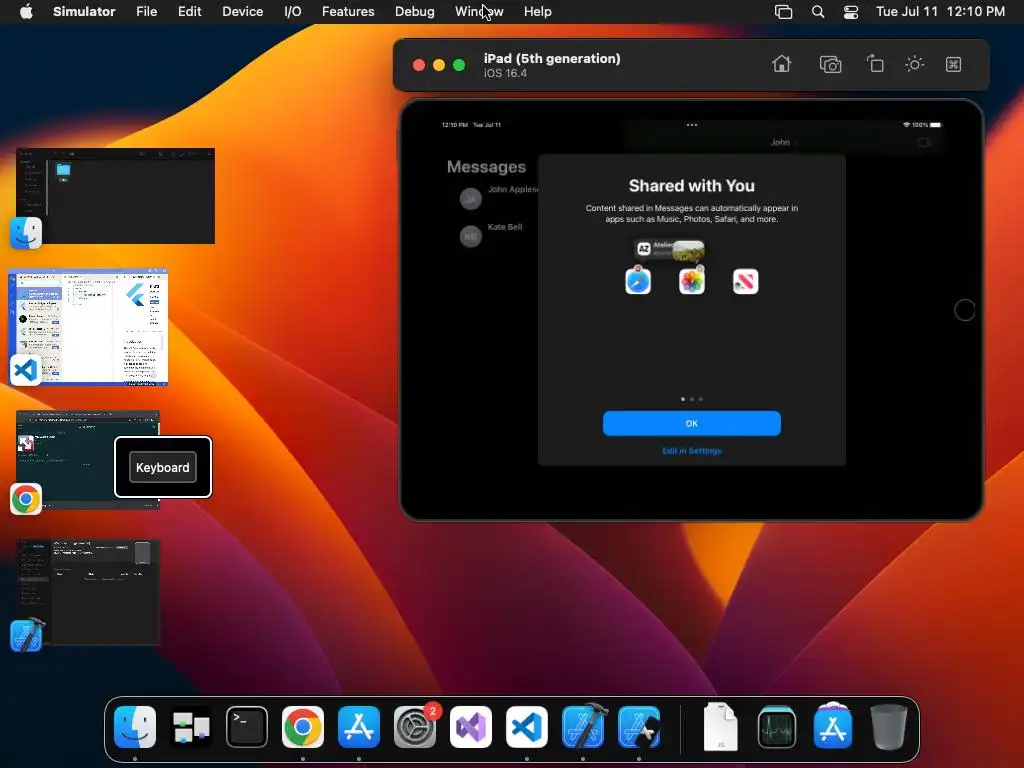Click the Keyboard button overlay
The width and height of the screenshot is (1024, 768).
click(x=163, y=468)
